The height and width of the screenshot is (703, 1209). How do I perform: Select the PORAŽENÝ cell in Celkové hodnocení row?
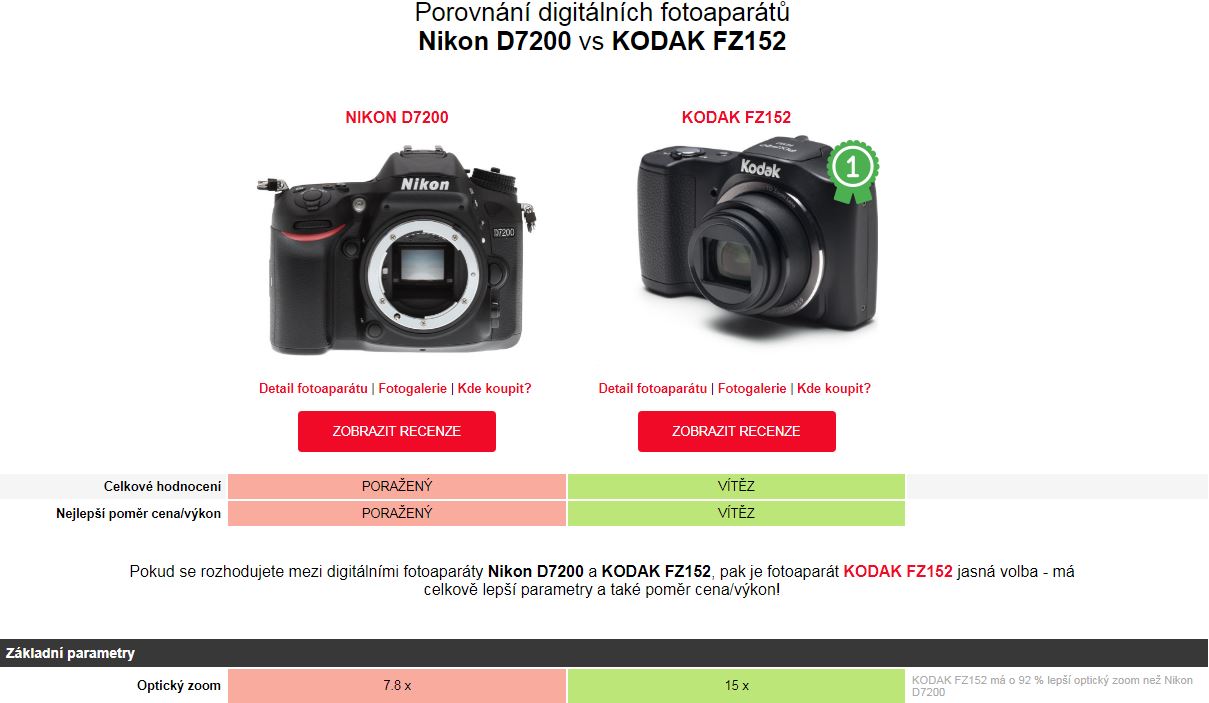(397, 486)
